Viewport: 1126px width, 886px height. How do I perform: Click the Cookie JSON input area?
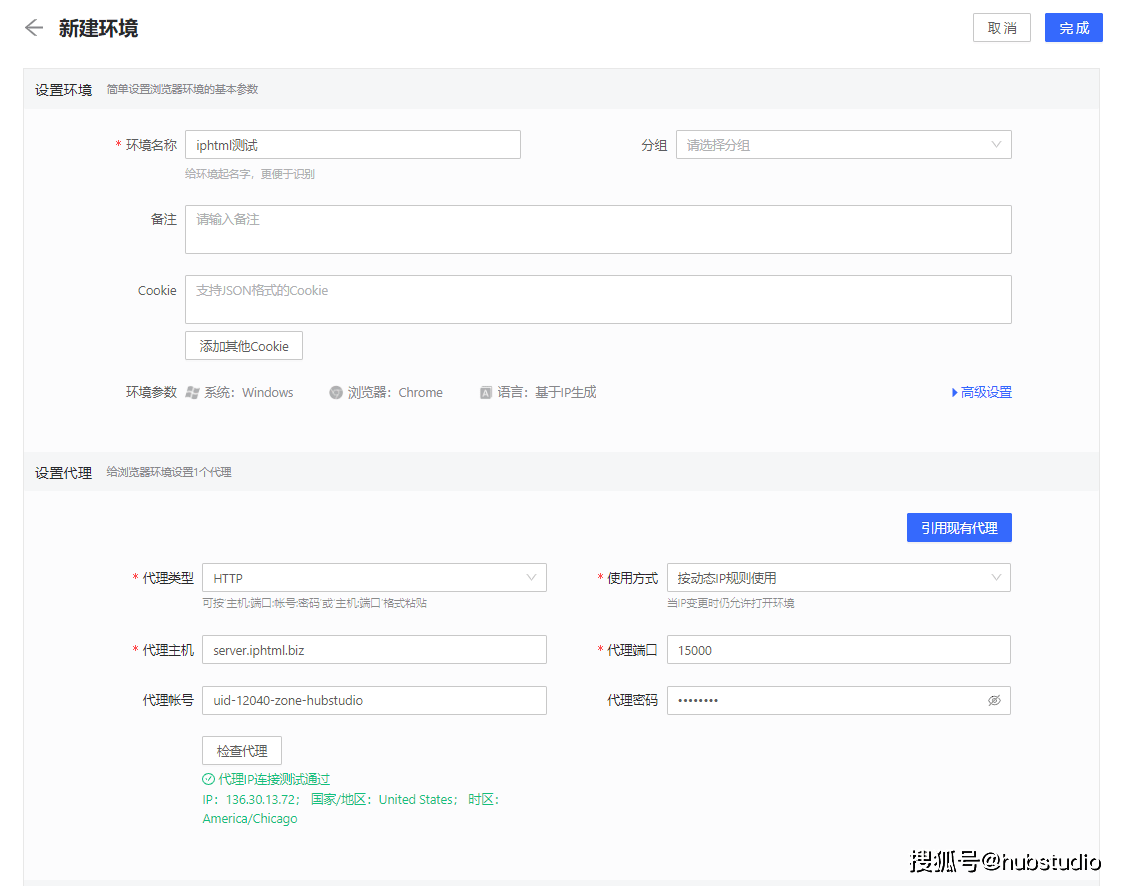pyautogui.click(x=598, y=299)
